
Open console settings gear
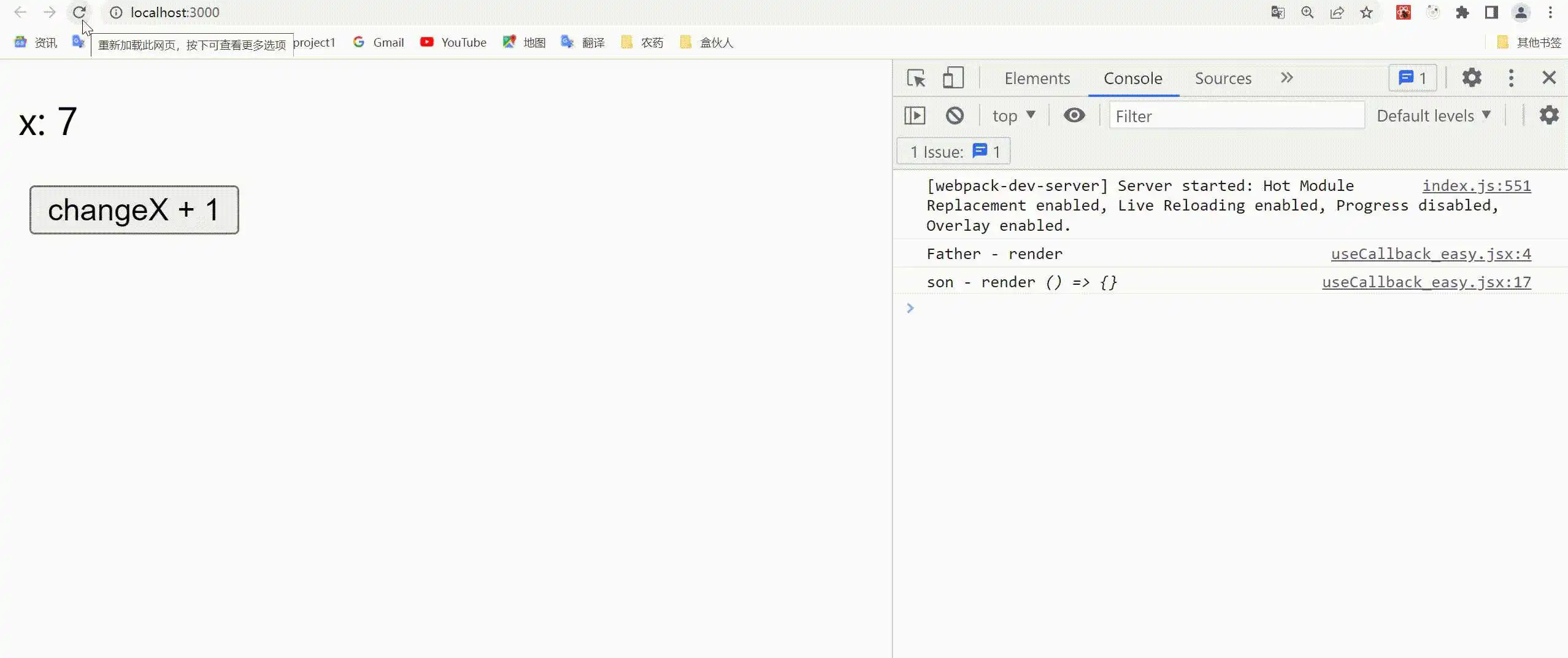click(x=1549, y=115)
